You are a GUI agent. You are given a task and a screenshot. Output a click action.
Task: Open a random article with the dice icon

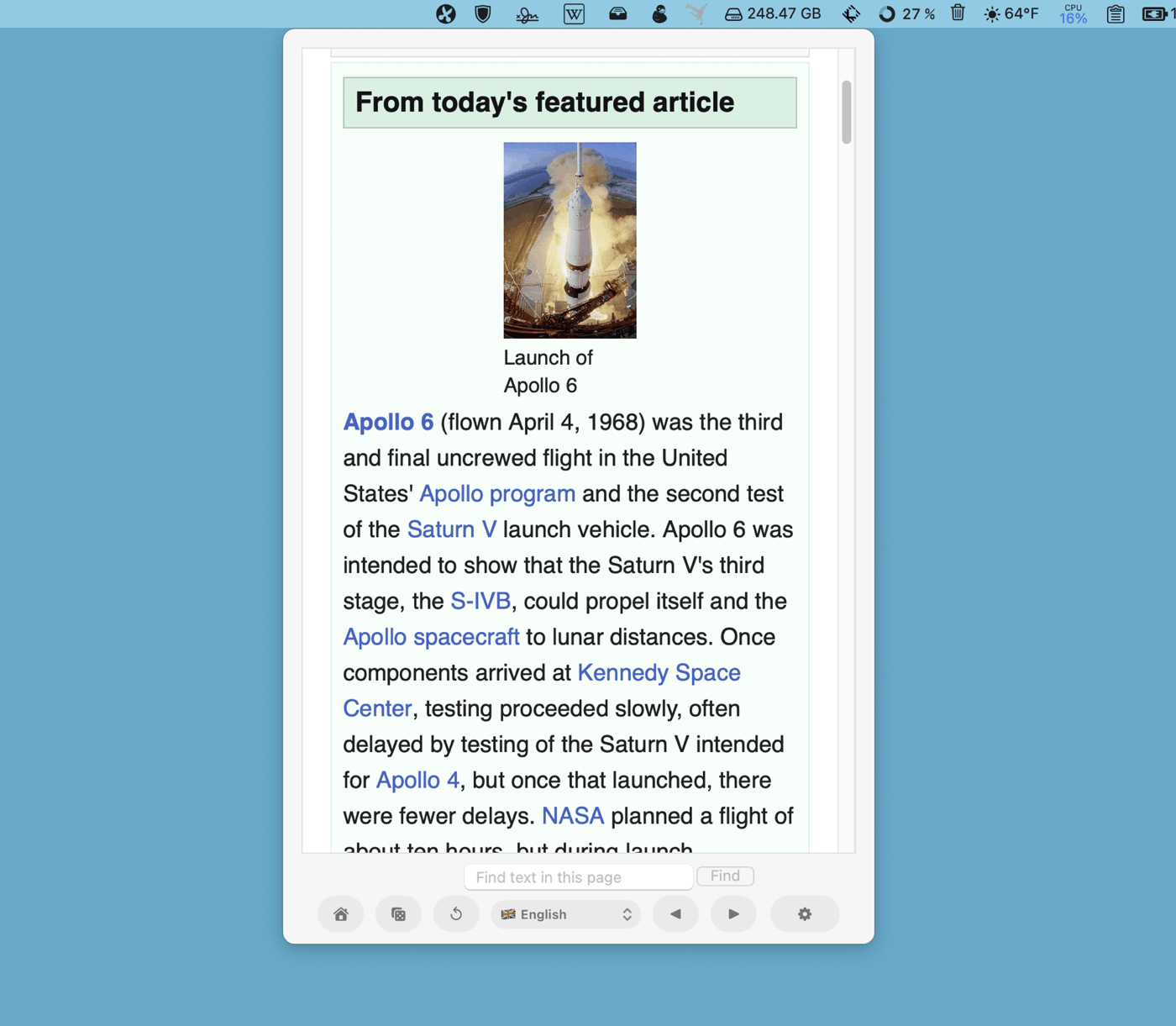tap(398, 913)
